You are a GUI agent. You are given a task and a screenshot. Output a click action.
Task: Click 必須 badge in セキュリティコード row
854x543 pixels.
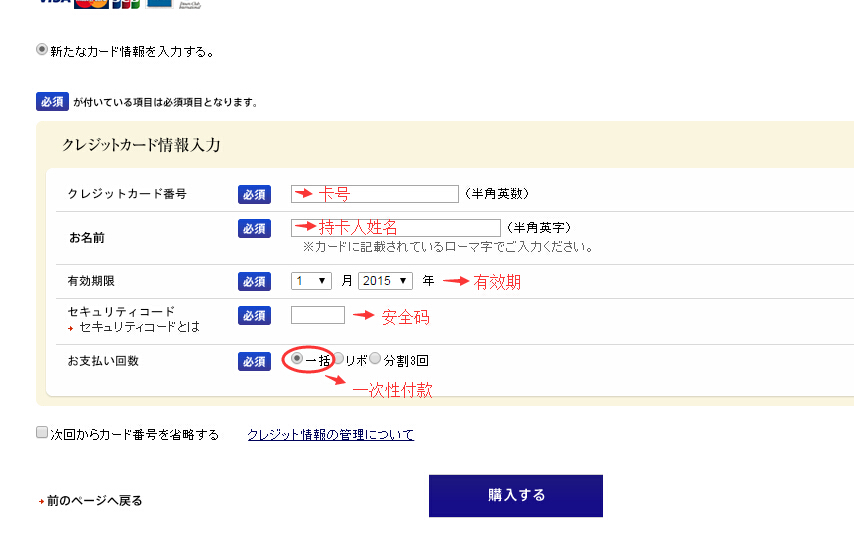pos(254,315)
